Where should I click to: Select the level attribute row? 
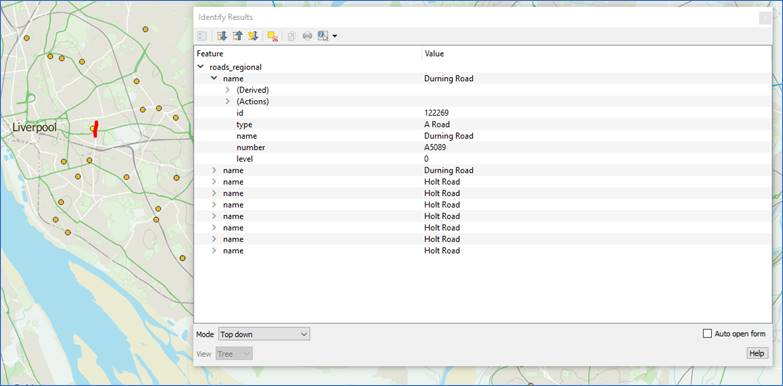[x=482, y=159]
